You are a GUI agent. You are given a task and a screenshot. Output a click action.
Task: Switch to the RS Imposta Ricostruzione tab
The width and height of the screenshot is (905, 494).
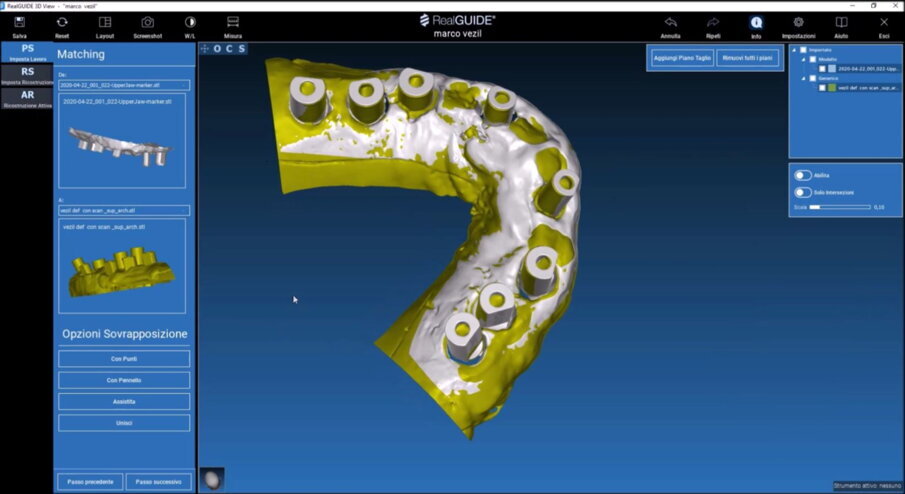coord(27,76)
